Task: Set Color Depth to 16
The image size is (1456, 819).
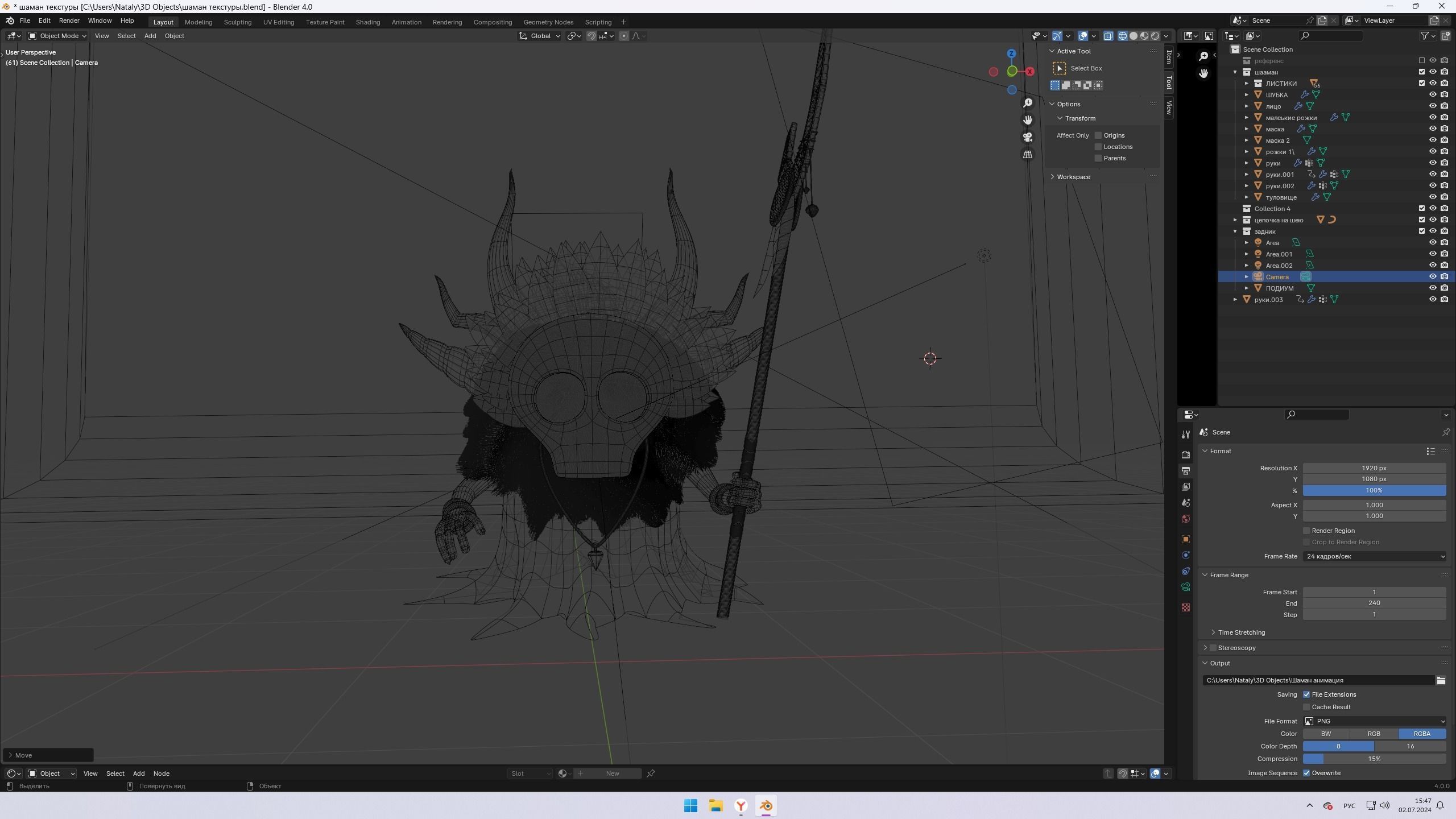Action: click(1410, 746)
